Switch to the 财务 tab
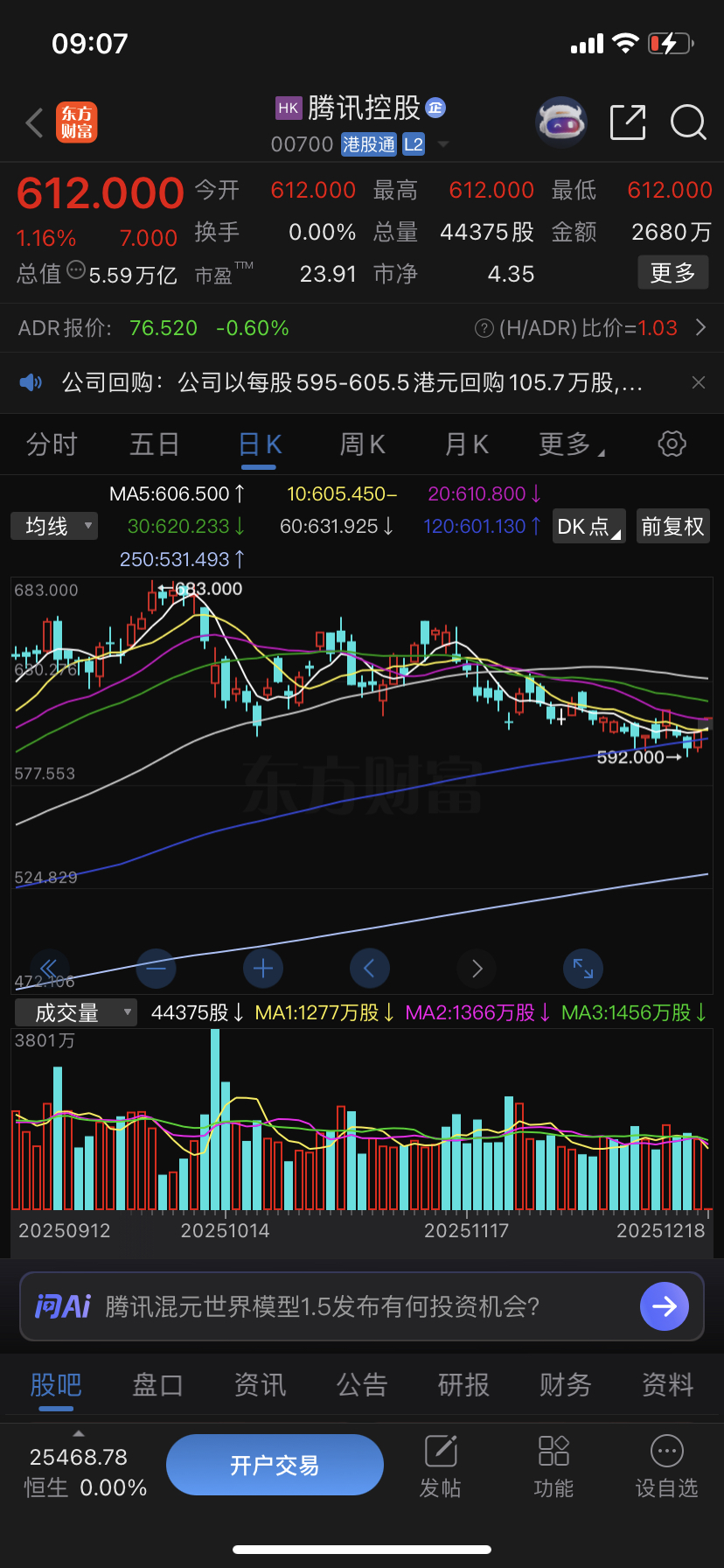Screen dimensions: 724x1568 [x=566, y=1385]
